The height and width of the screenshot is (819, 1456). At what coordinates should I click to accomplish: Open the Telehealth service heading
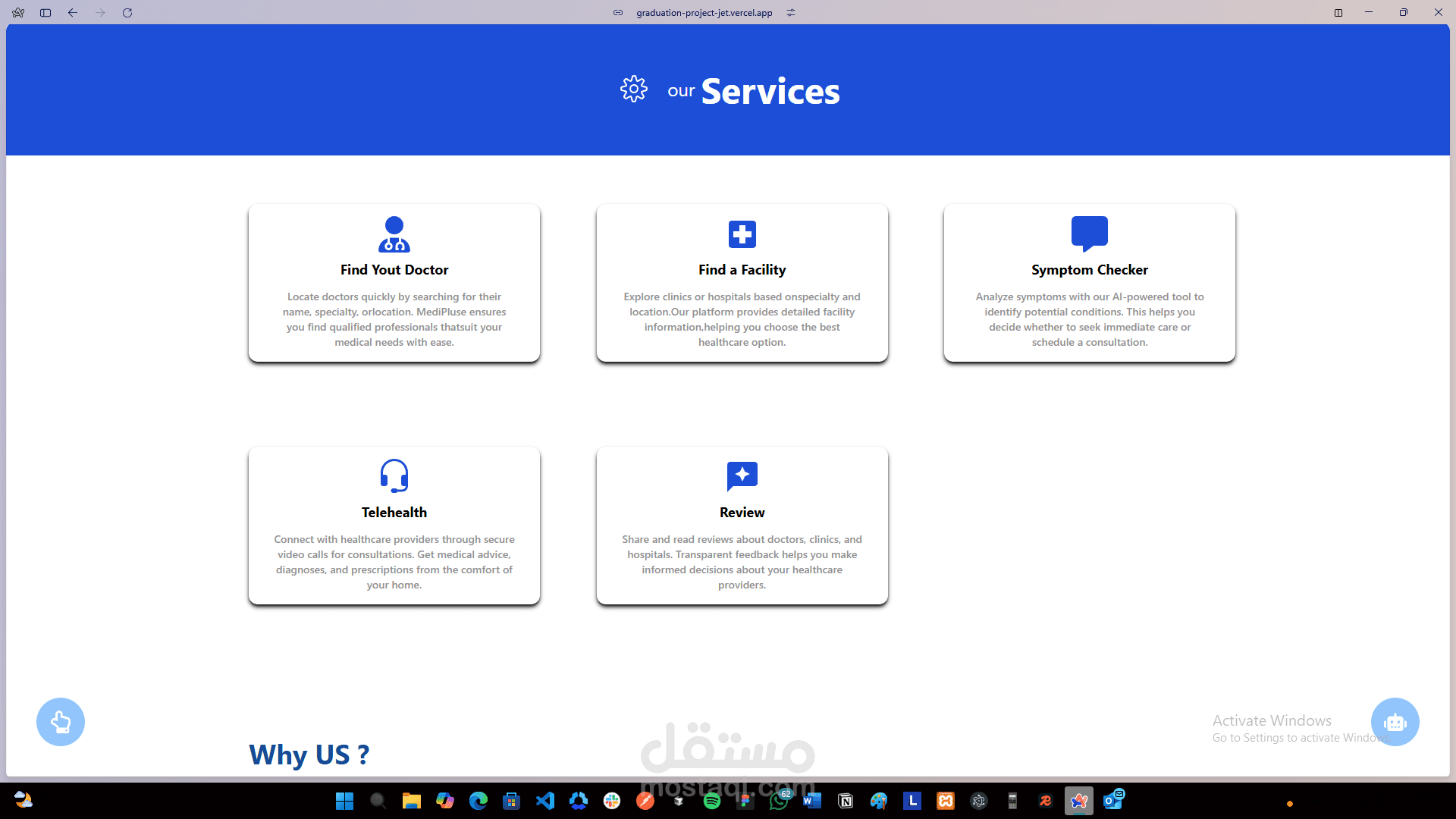click(394, 513)
